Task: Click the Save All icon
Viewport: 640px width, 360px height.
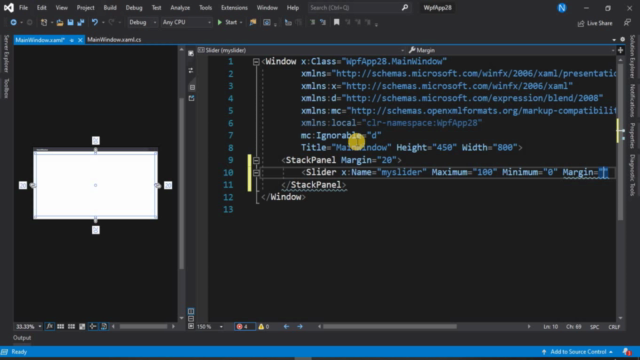Action: 80,22
